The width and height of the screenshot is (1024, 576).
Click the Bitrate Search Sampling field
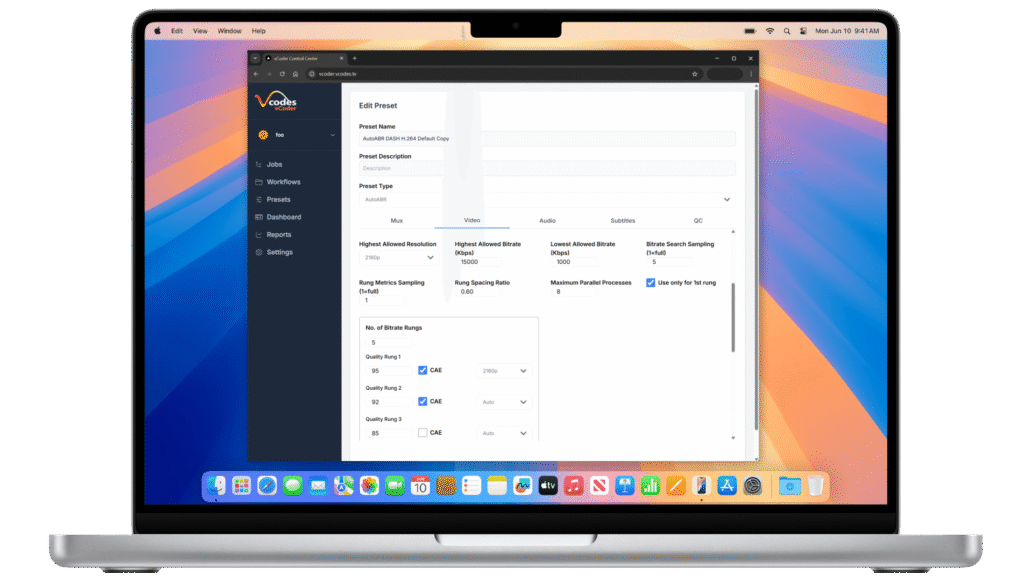[669, 262]
